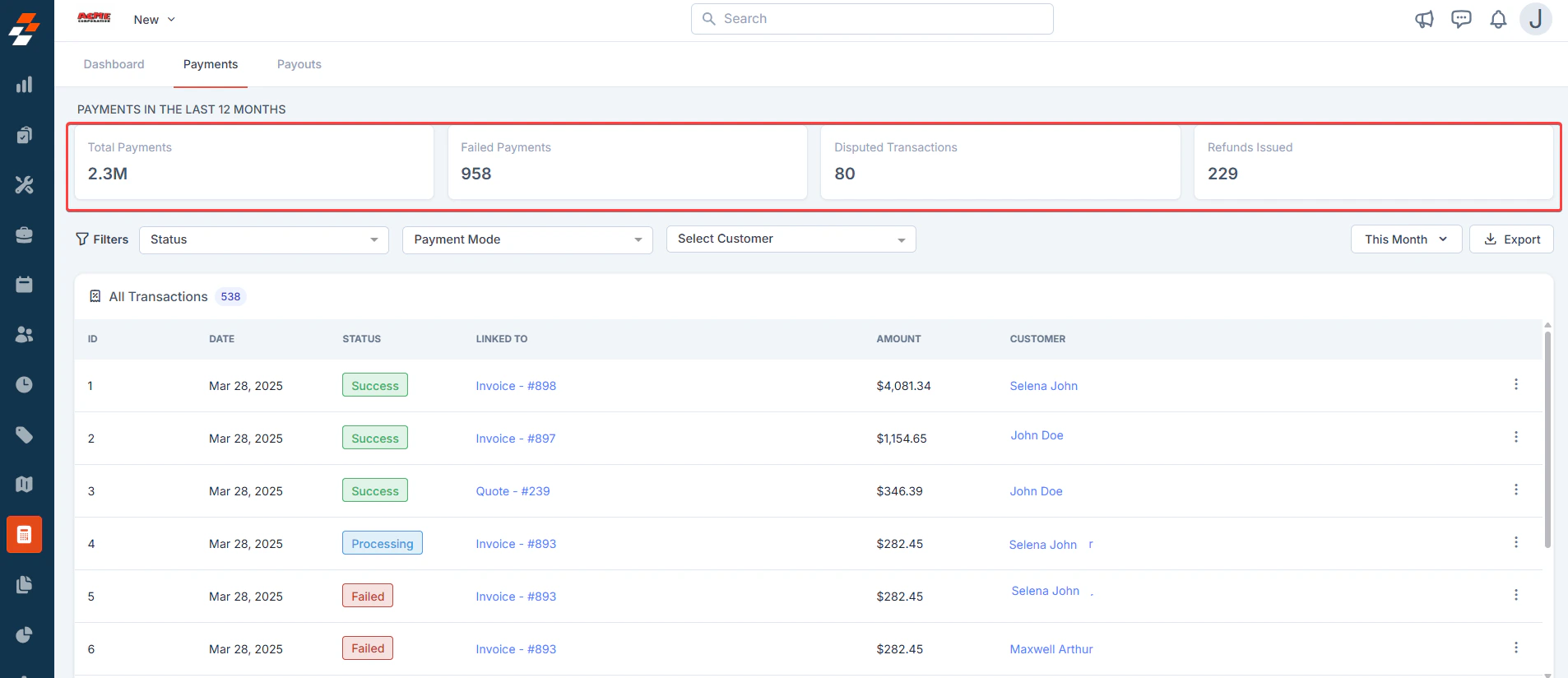This screenshot has height=678, width=1568.
Task: Open the price tag sidebar icon
Action: pyautogui.click(x=25, y=434)
